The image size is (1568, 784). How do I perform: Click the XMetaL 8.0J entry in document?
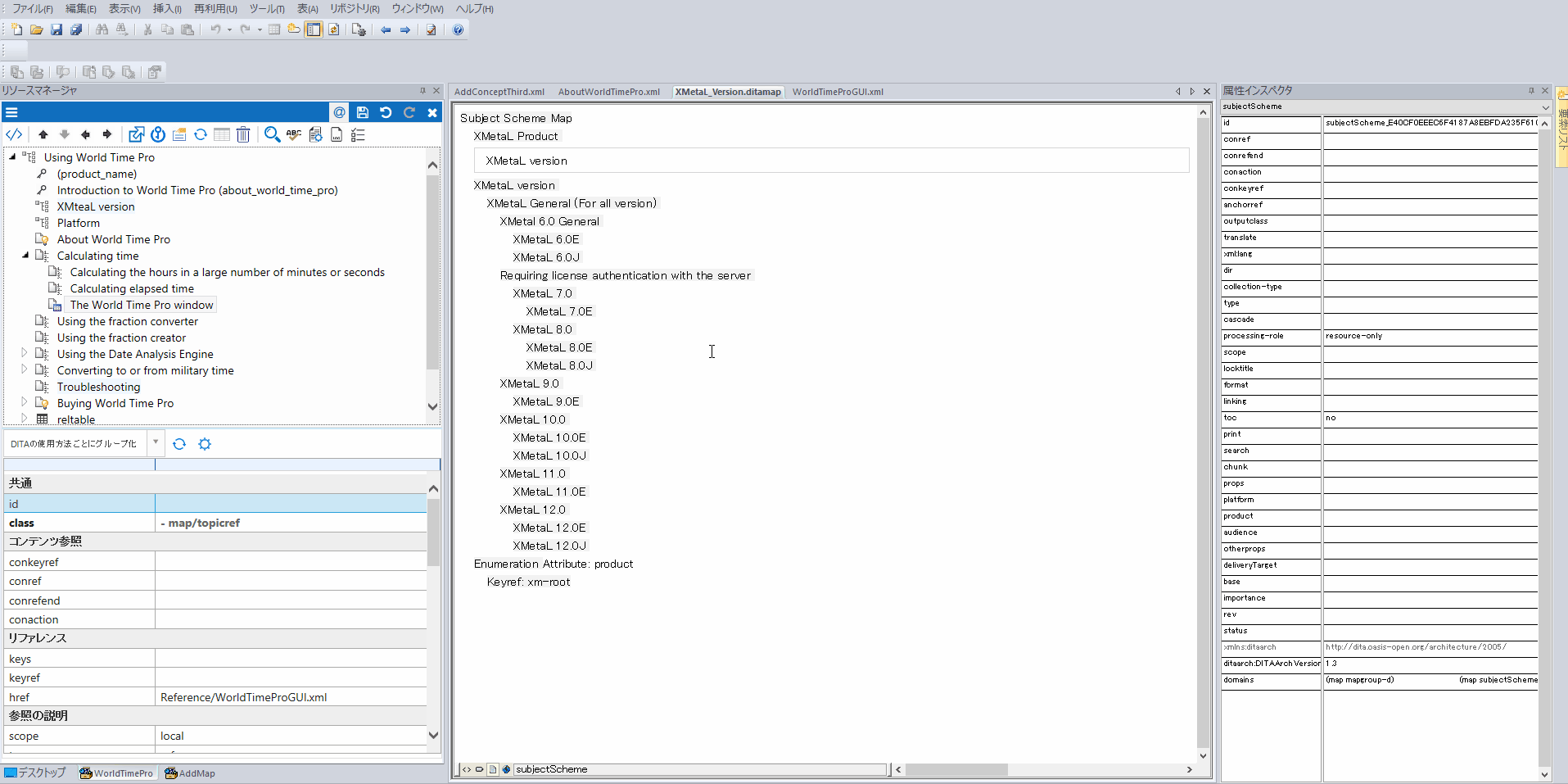click(x=559, y=365)
